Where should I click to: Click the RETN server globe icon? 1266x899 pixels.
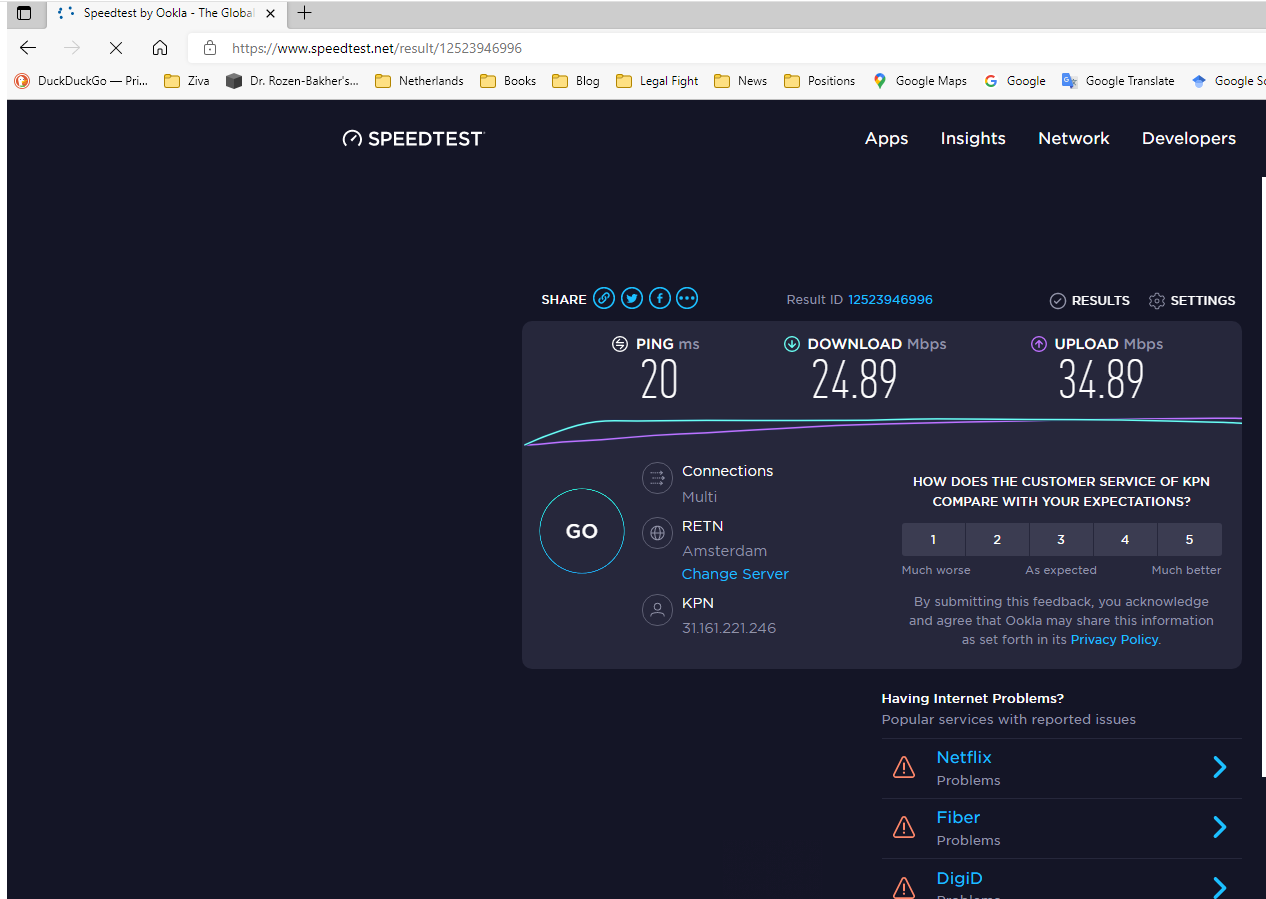[657, 533]
